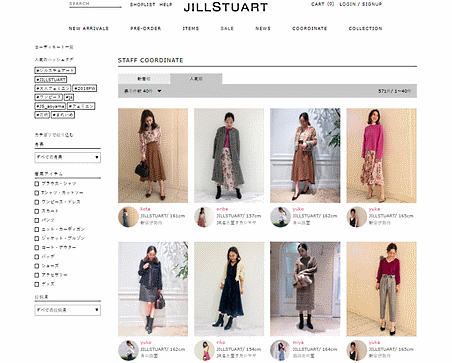The image size is (452, 363).
Task: Open riko's round staff avatar
Action: click(x=204, y=350)
